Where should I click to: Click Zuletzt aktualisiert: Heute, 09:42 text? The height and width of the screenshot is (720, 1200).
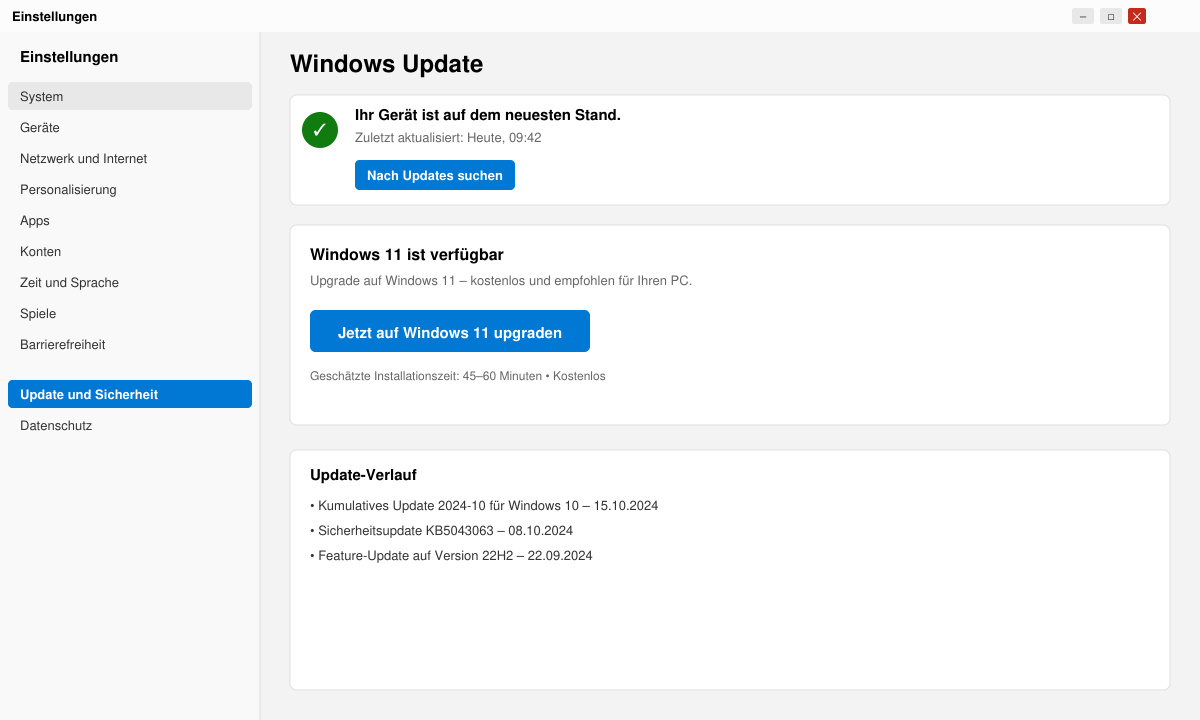[x=448, y=138]
